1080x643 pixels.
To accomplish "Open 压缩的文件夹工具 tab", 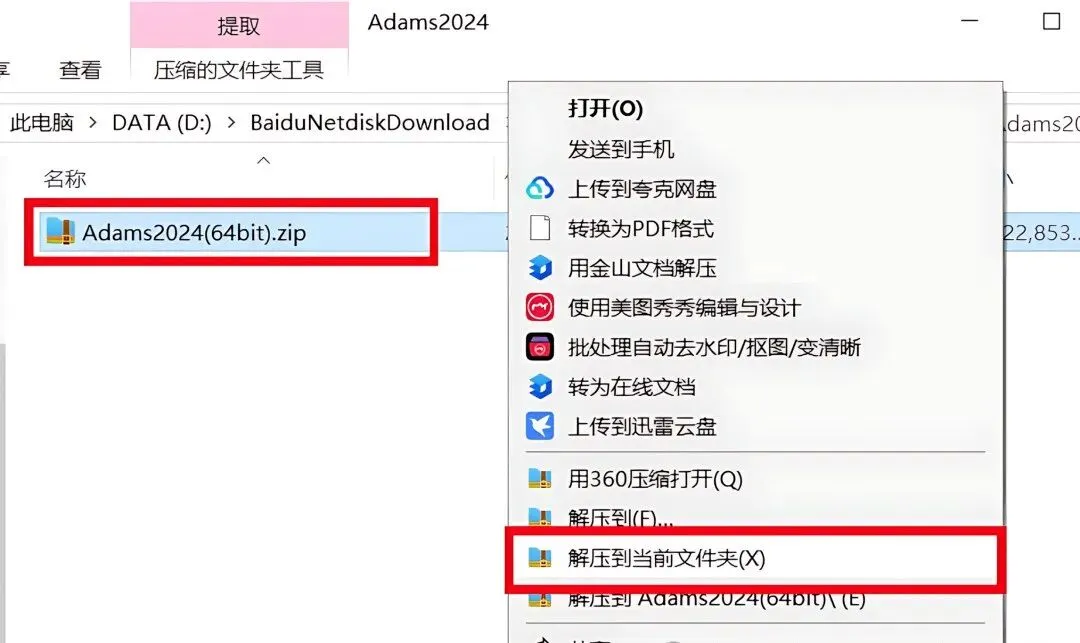I will click(238, 70).
